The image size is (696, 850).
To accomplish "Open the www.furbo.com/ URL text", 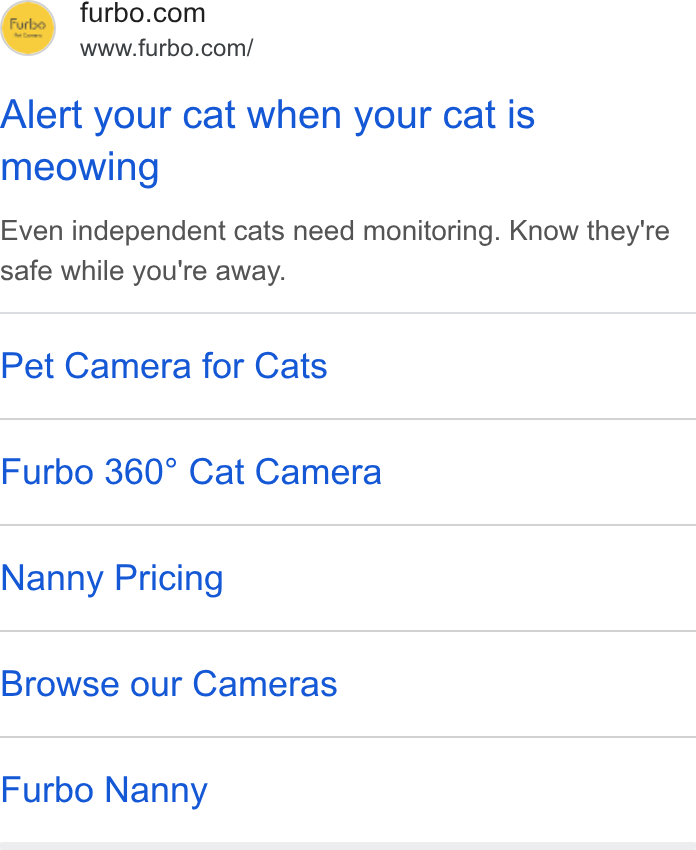I will pos(166,48).
